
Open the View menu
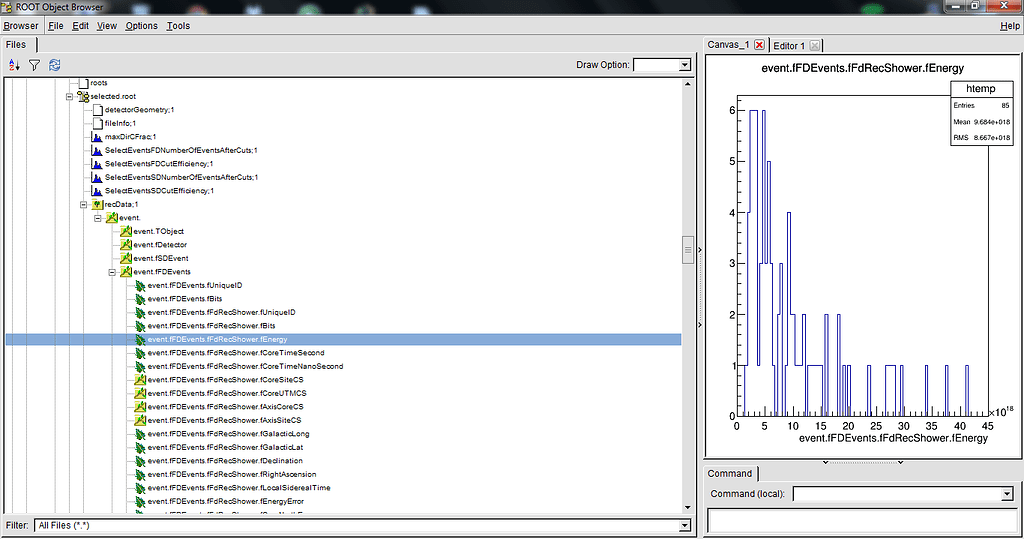pyautogui.click(x=106, y=25)
